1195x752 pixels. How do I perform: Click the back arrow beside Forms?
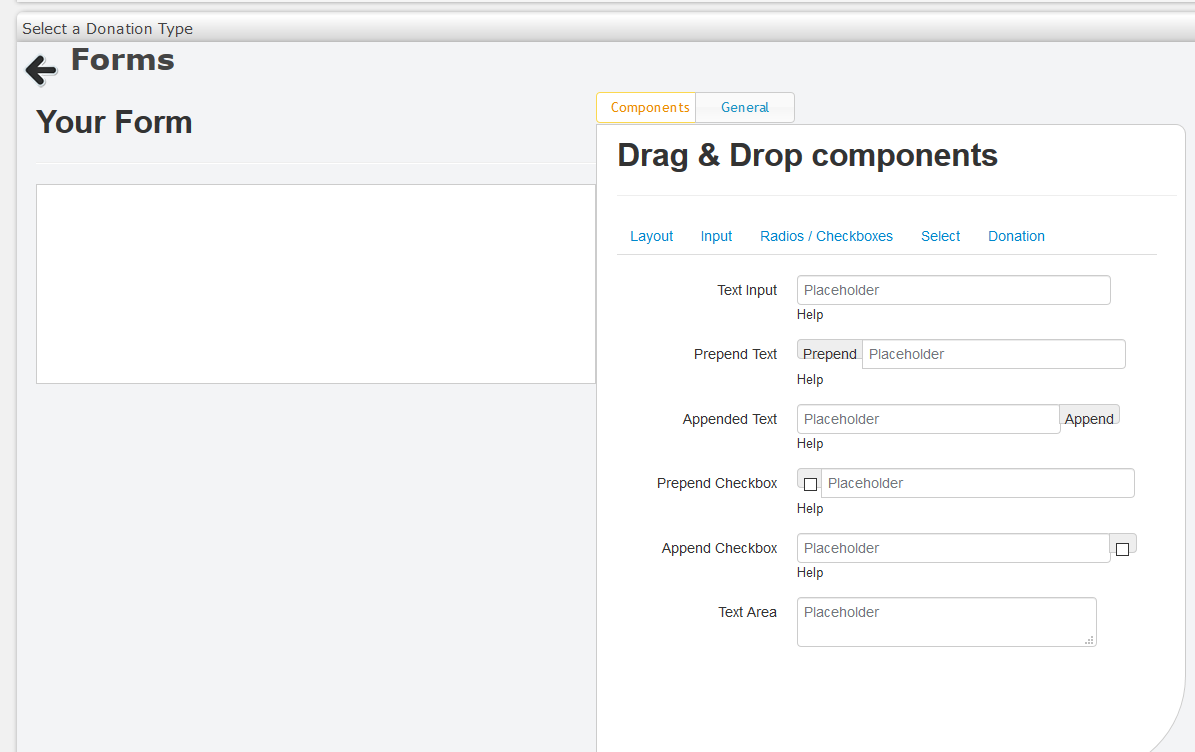(41, 70)
